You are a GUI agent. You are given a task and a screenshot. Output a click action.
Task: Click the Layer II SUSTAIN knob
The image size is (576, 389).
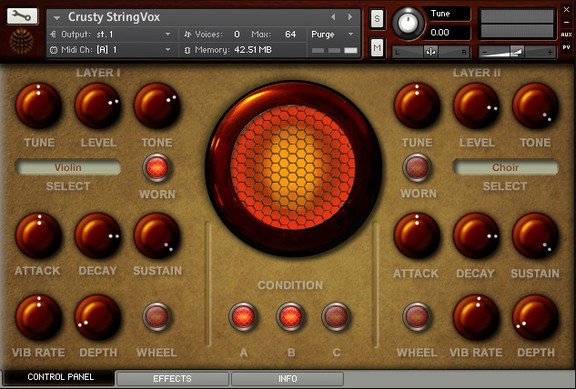(536, 236)
